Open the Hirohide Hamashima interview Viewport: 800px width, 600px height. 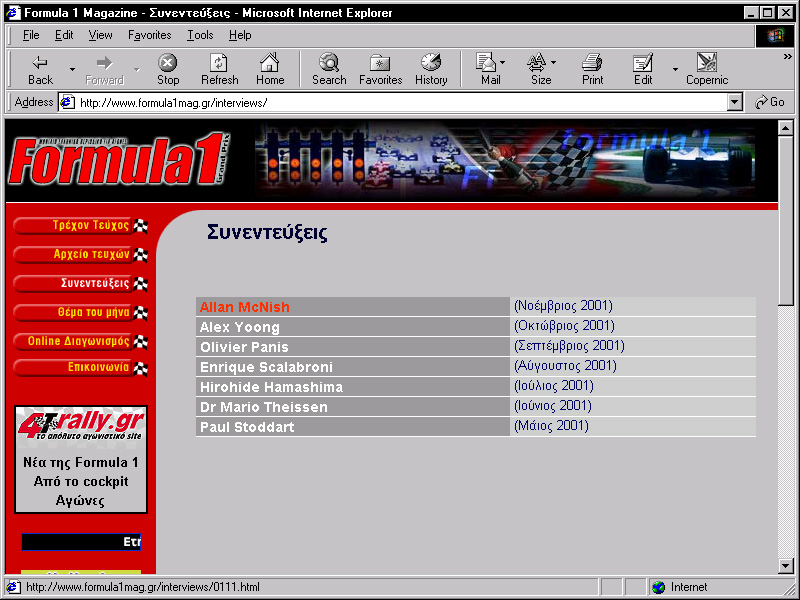click(271, 387)
